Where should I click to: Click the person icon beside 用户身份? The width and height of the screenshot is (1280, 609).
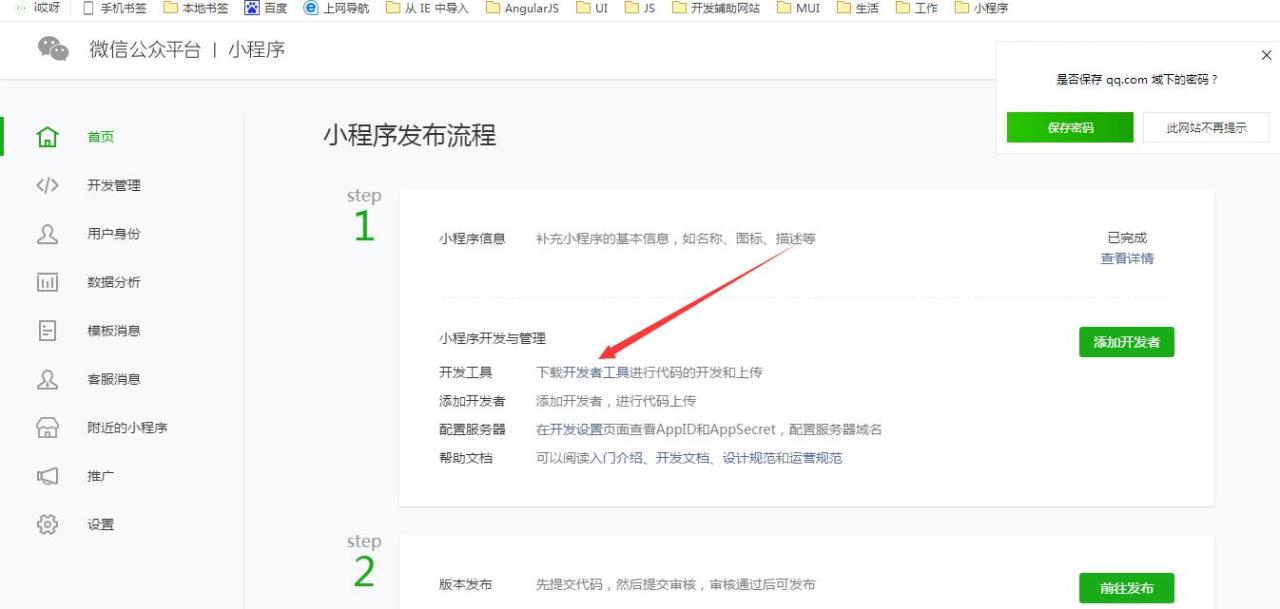[x=47, y=234]
